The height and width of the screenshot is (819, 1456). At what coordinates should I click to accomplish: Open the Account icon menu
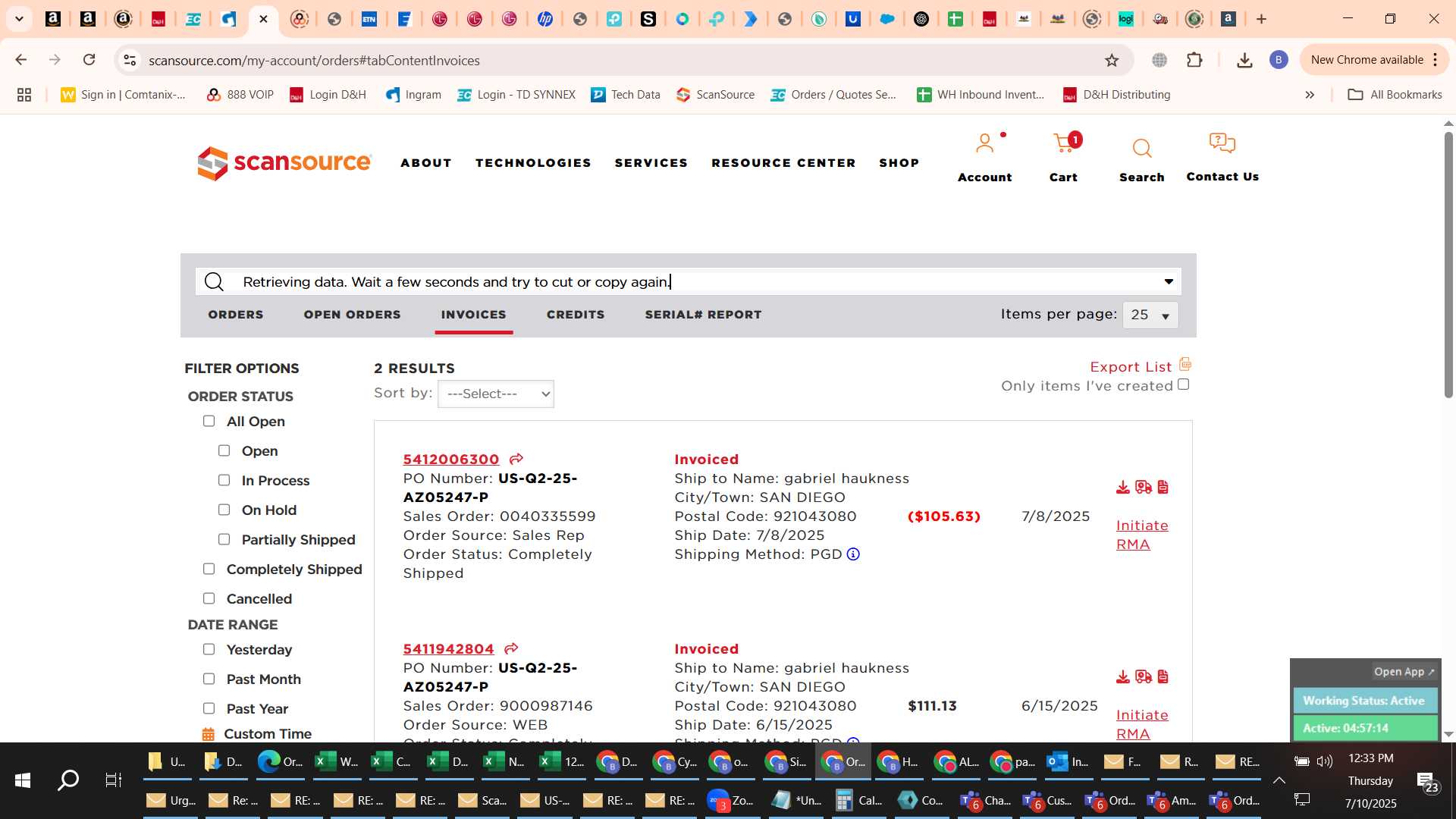pos(984,143)
